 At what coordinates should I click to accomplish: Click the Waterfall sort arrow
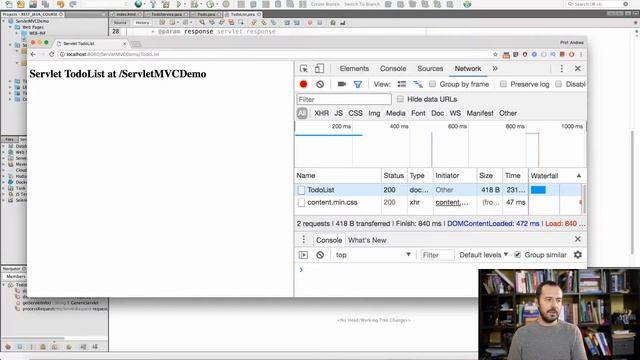point(579,176)
